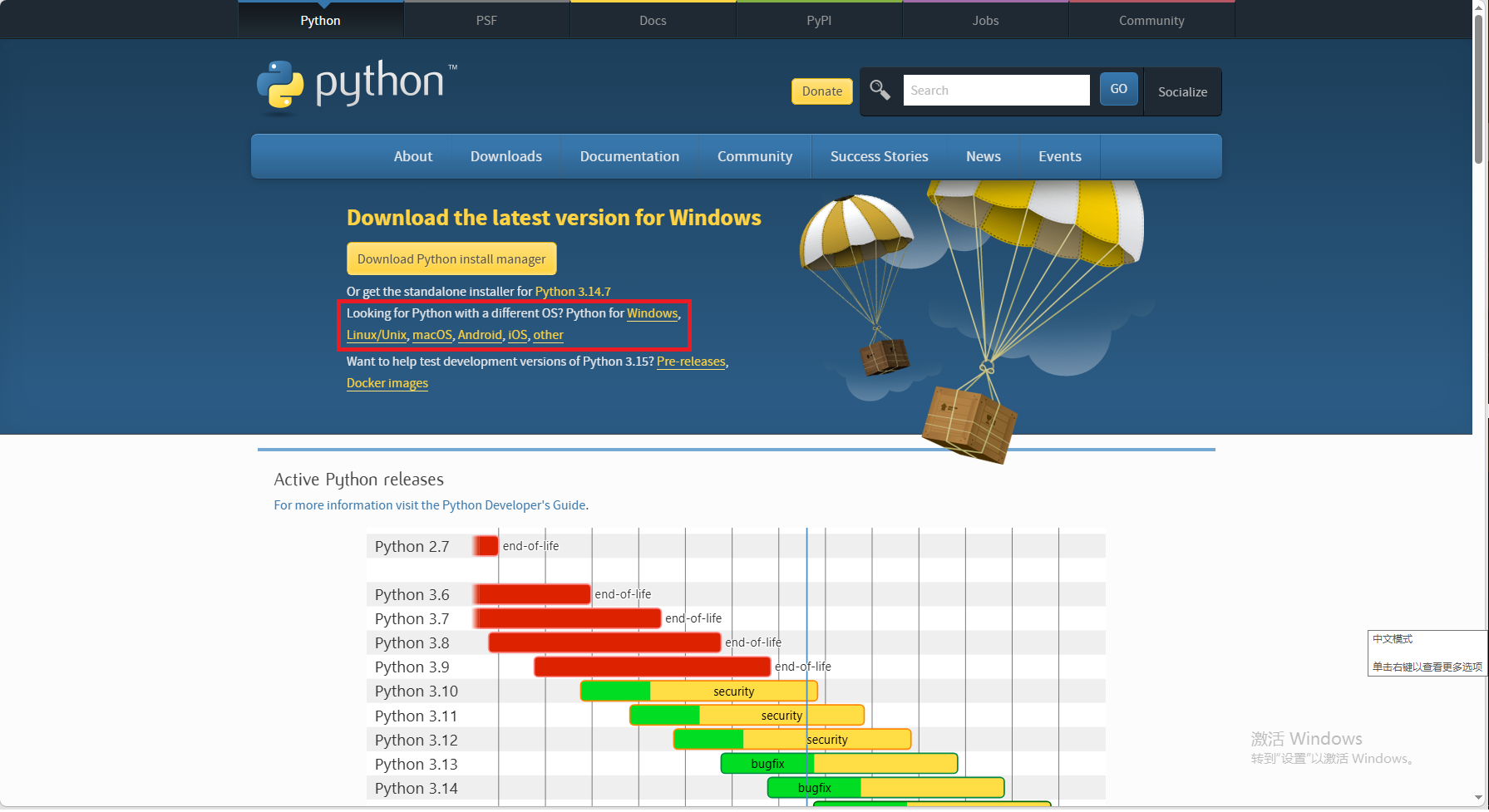Click the Python 3.7 red release bar

568,618
